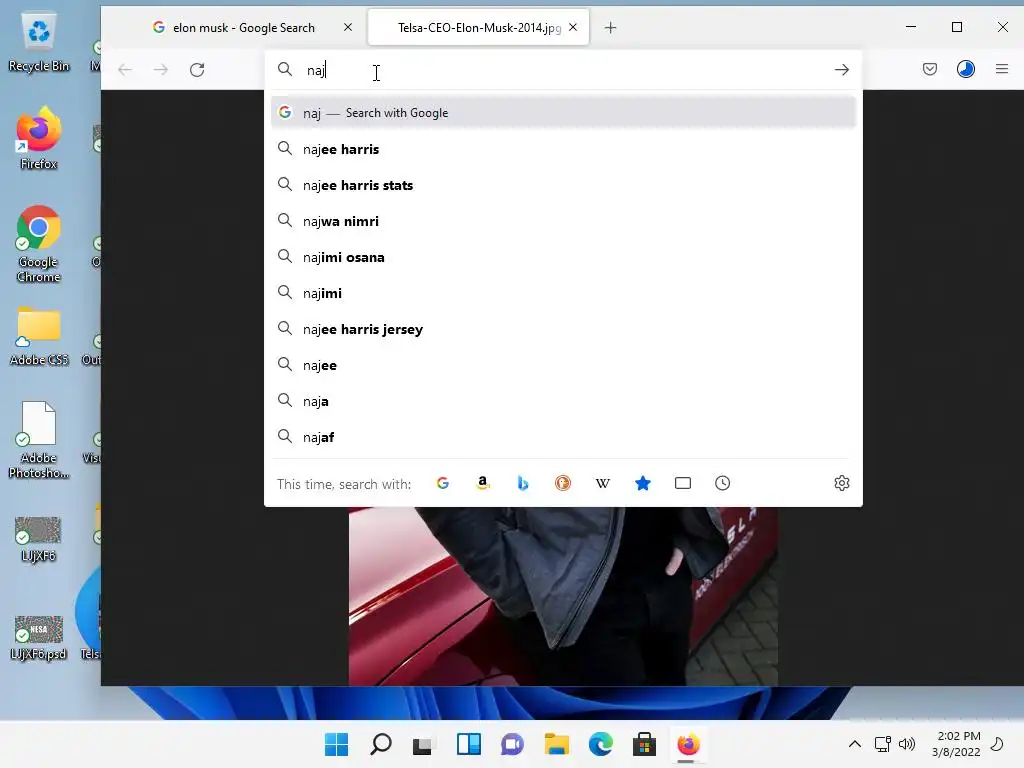Search open tabs icon

[683, 483]
